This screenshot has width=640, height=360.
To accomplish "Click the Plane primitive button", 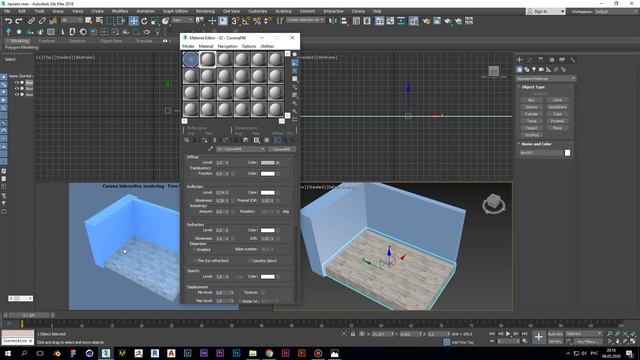I will (557, 128).
